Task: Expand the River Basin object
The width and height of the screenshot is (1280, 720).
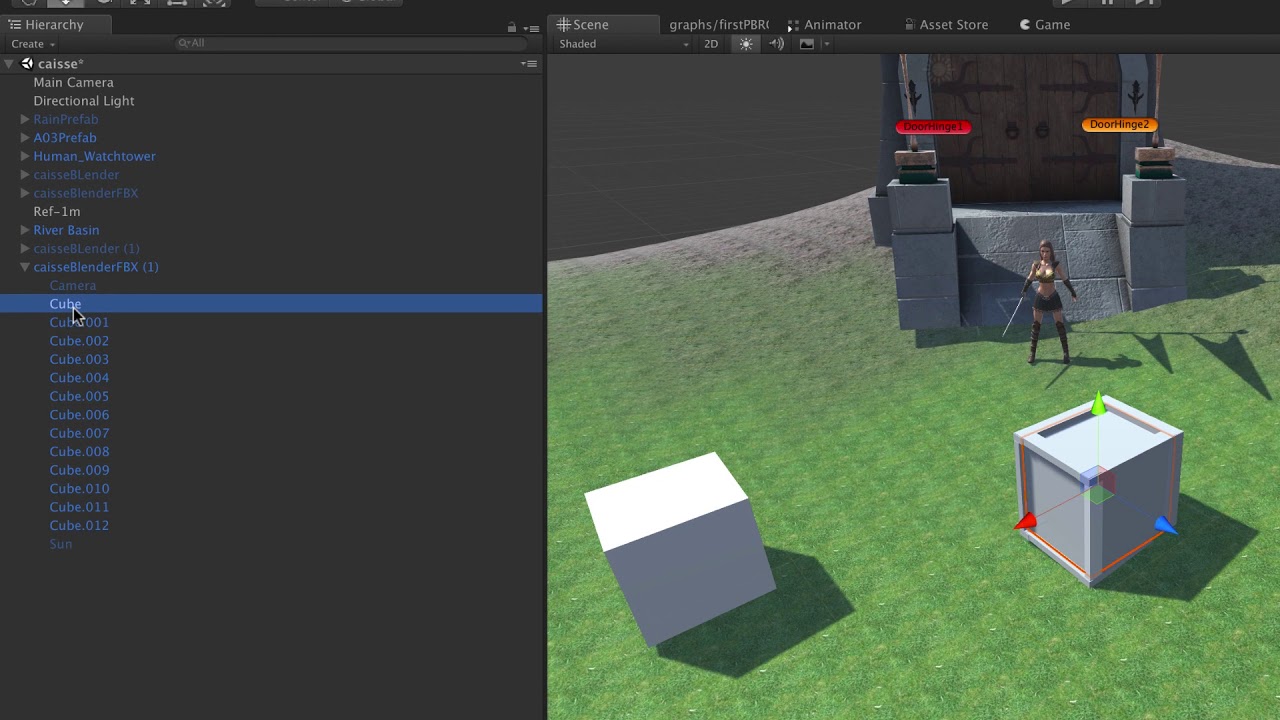Action: tap(25, 230)
